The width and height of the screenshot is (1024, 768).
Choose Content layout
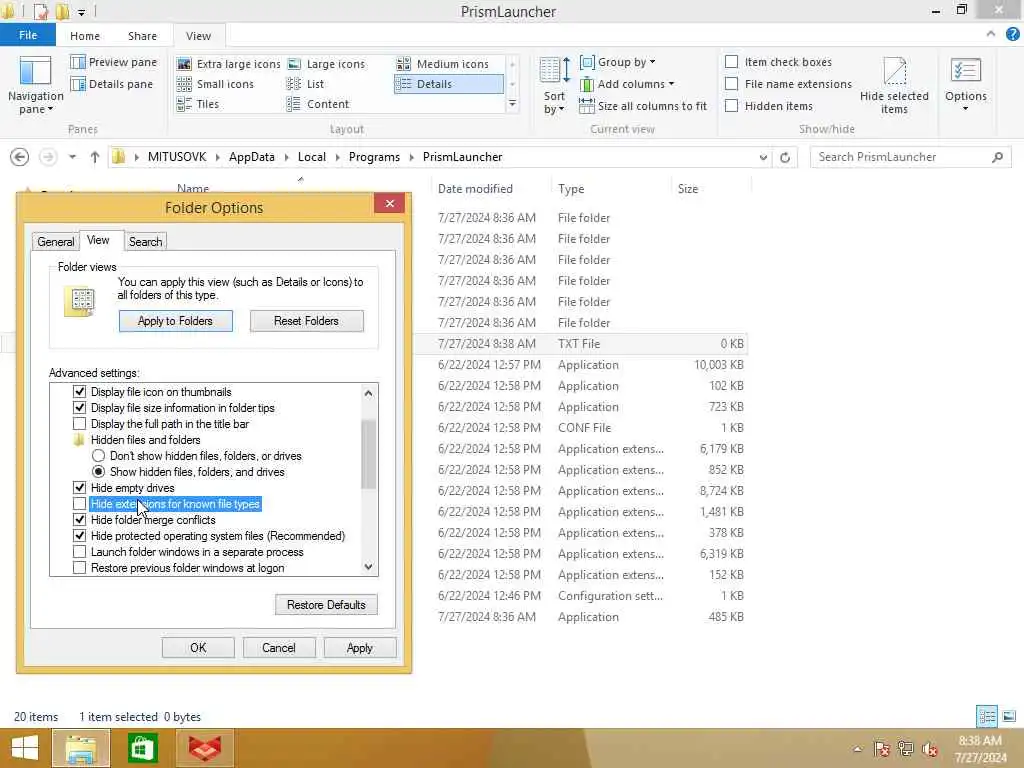318,104
